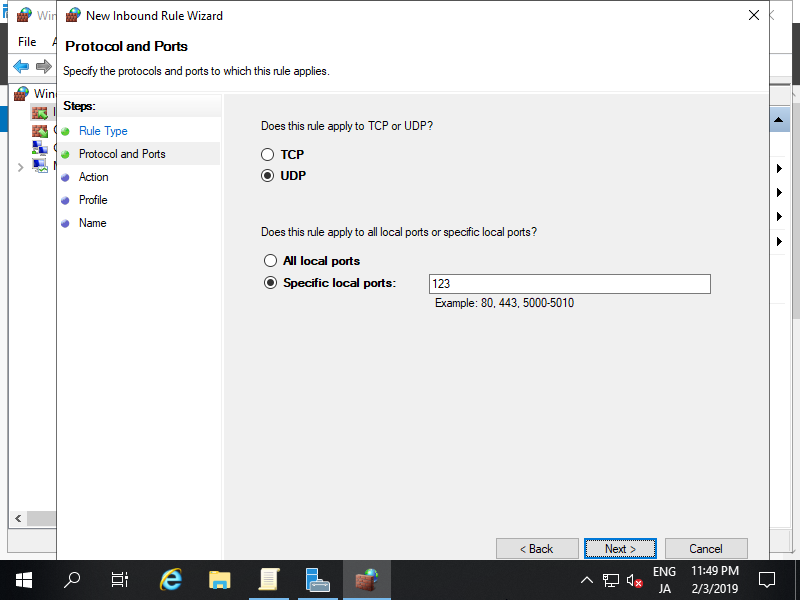This screenshot has height=600, width=800.
Task: Choose the Specific local ports option
Action: pyautogui.click(x=270, y=283)
